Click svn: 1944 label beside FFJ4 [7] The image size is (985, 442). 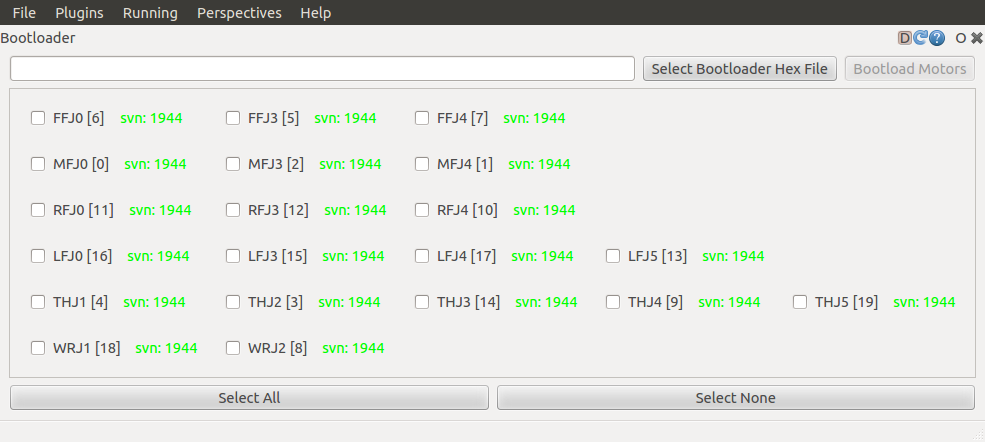[x=535, y=118]
